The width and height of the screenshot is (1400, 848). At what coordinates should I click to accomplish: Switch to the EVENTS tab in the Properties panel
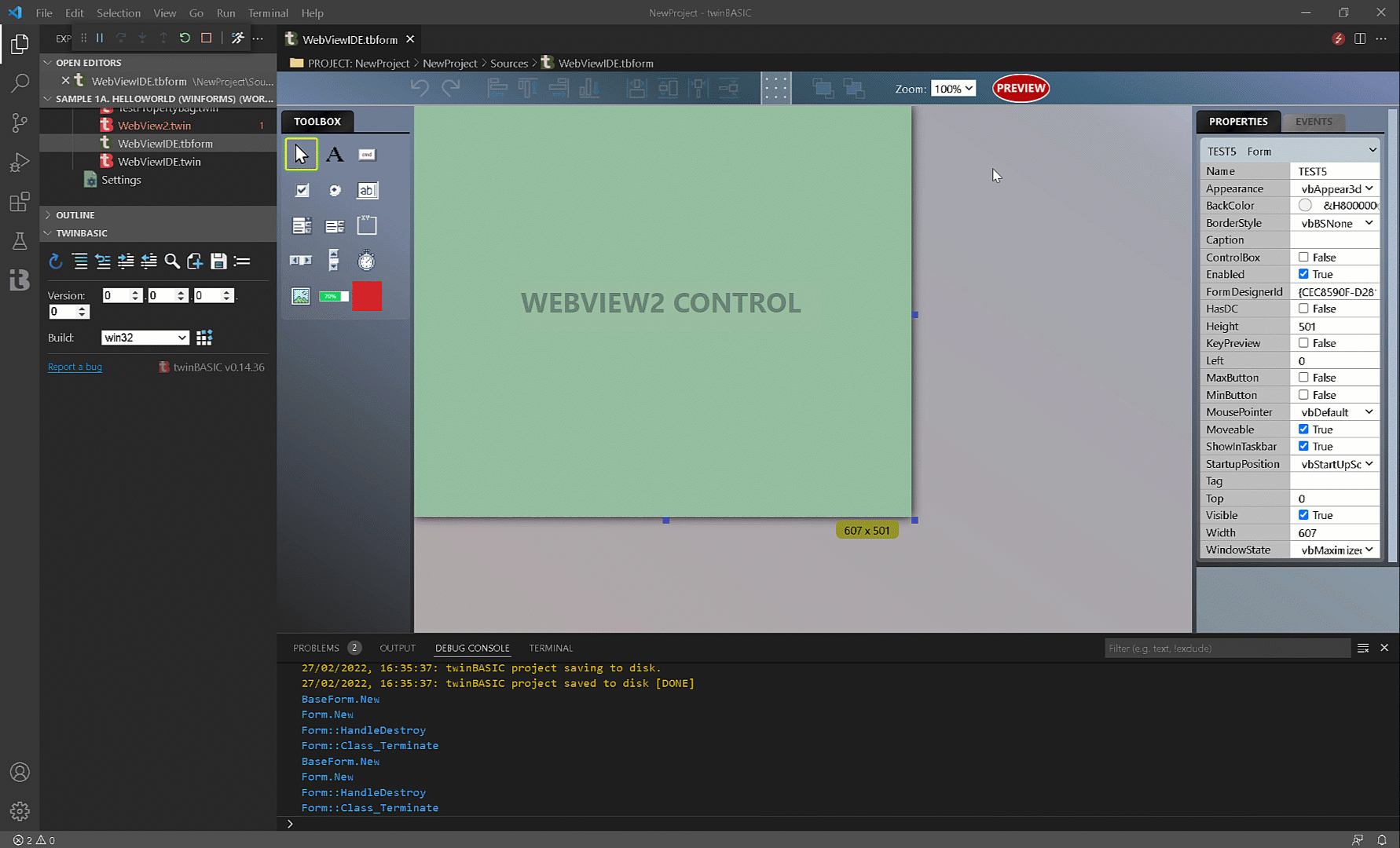1314,122
